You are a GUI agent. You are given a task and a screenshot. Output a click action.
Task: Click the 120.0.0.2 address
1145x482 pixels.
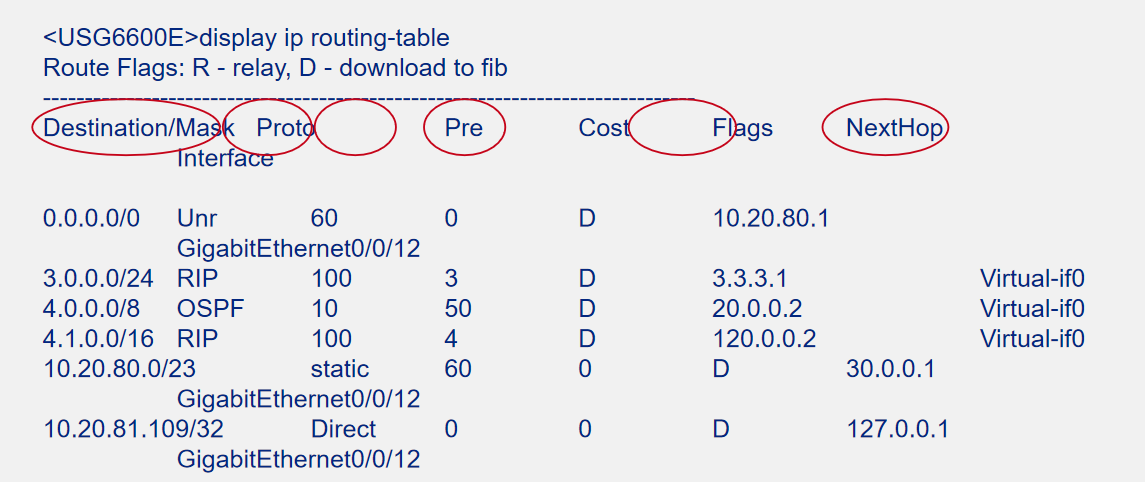[x=764, y=339]
